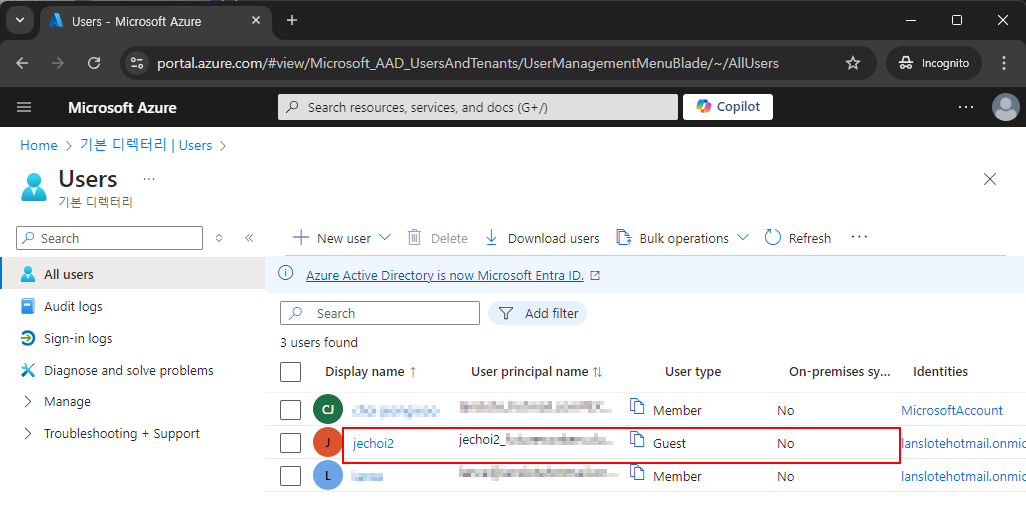Screen dimensions: 1026x521
Task: Open the Bulk operations dropdown
Action: point(743,238)
